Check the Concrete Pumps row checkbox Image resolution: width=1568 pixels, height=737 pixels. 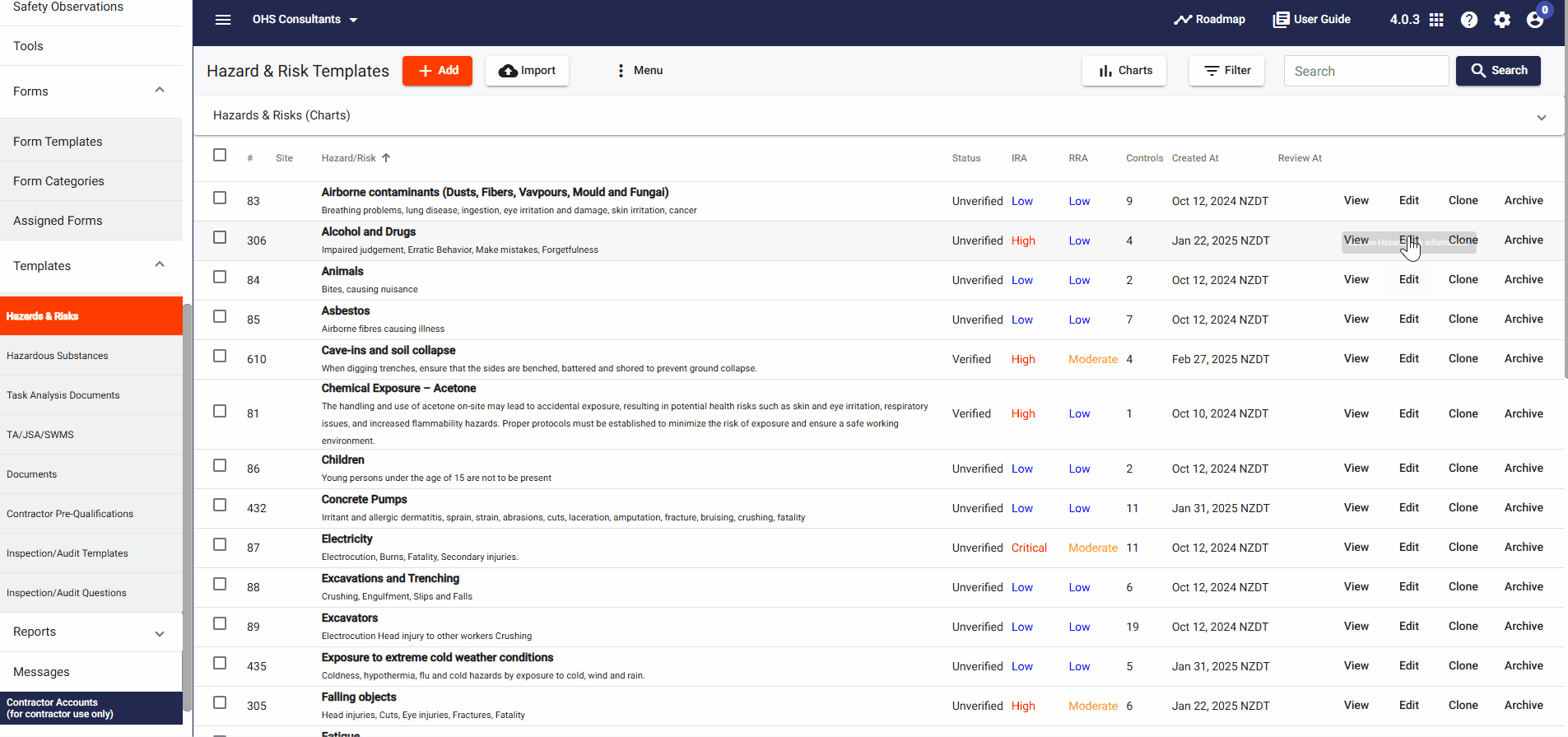point(220,505)
